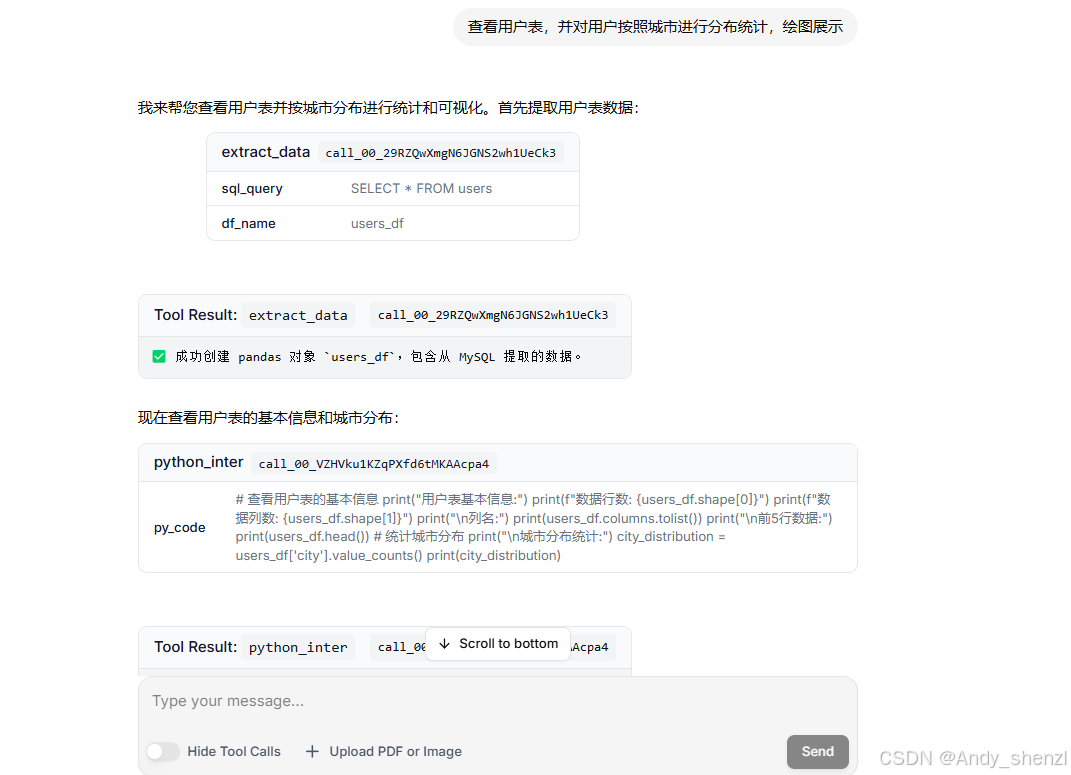1071x775 pixels.
Task: Click the extract_data tool call header
Action: [x=393, y=152]
